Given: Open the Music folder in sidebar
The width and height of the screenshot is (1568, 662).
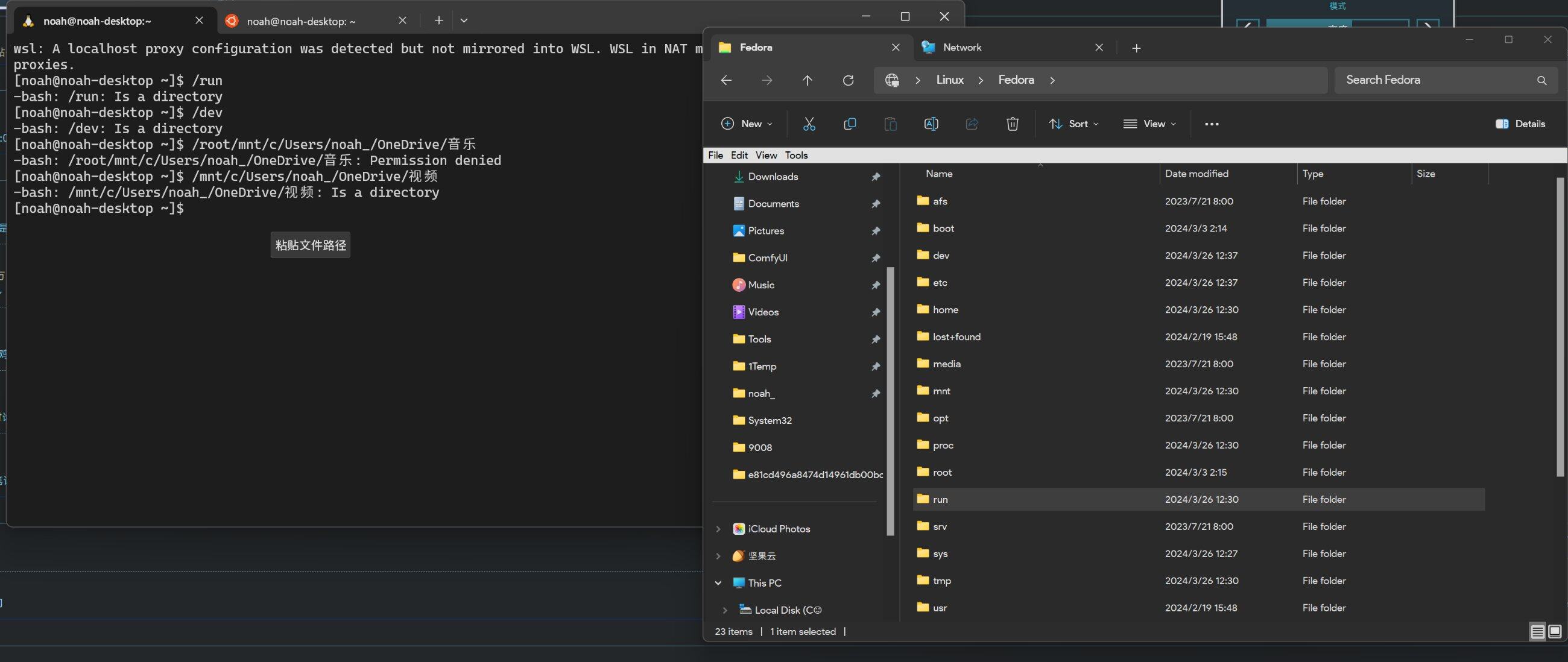Looking at the screenshot, I should point(761,285).
